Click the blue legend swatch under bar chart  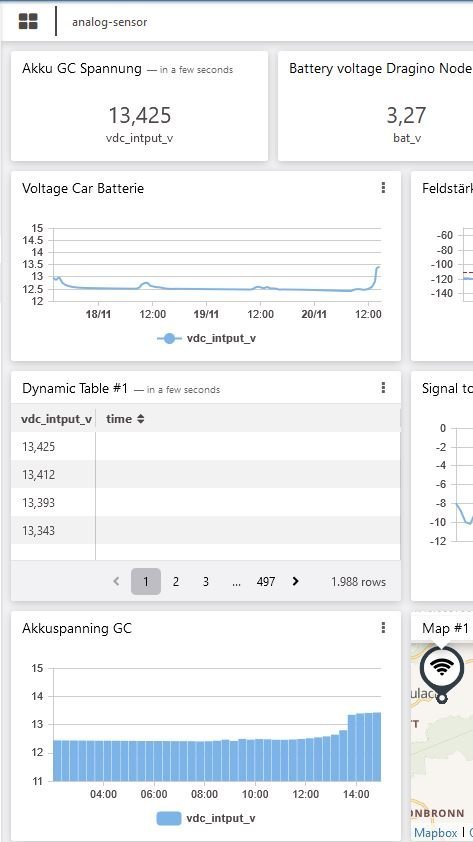pyautogui.click(x=169, y=818)
